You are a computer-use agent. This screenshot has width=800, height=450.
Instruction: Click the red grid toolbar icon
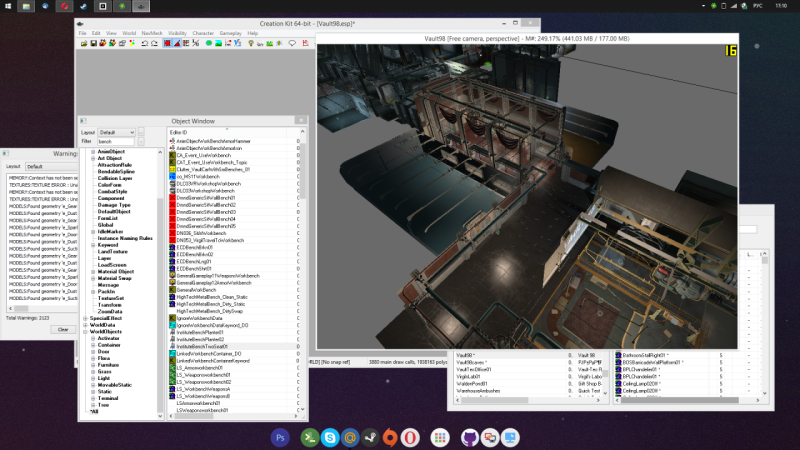186,43
